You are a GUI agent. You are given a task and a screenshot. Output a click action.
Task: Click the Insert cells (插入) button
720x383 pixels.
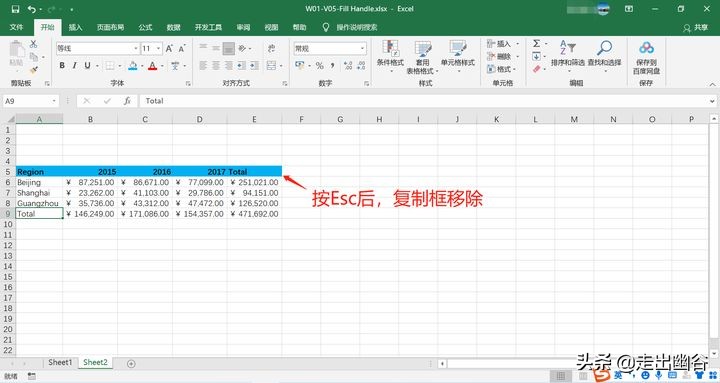tap(503, 44)
